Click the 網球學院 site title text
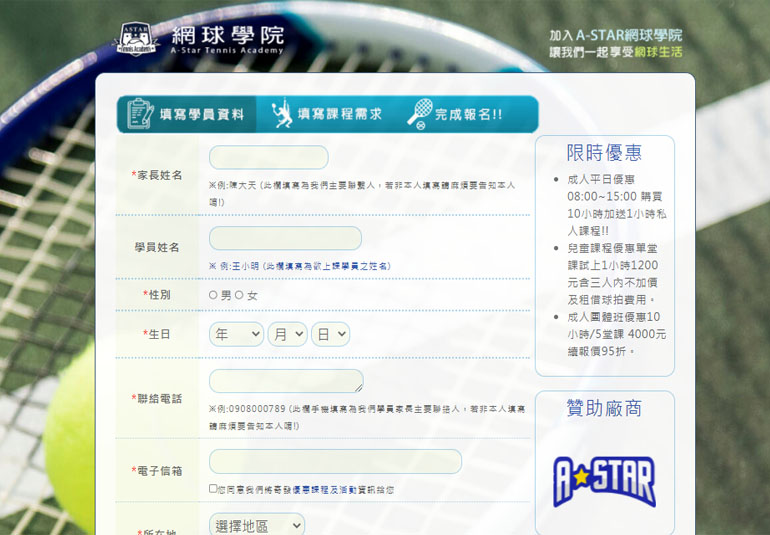 click(x=228, y=35)
